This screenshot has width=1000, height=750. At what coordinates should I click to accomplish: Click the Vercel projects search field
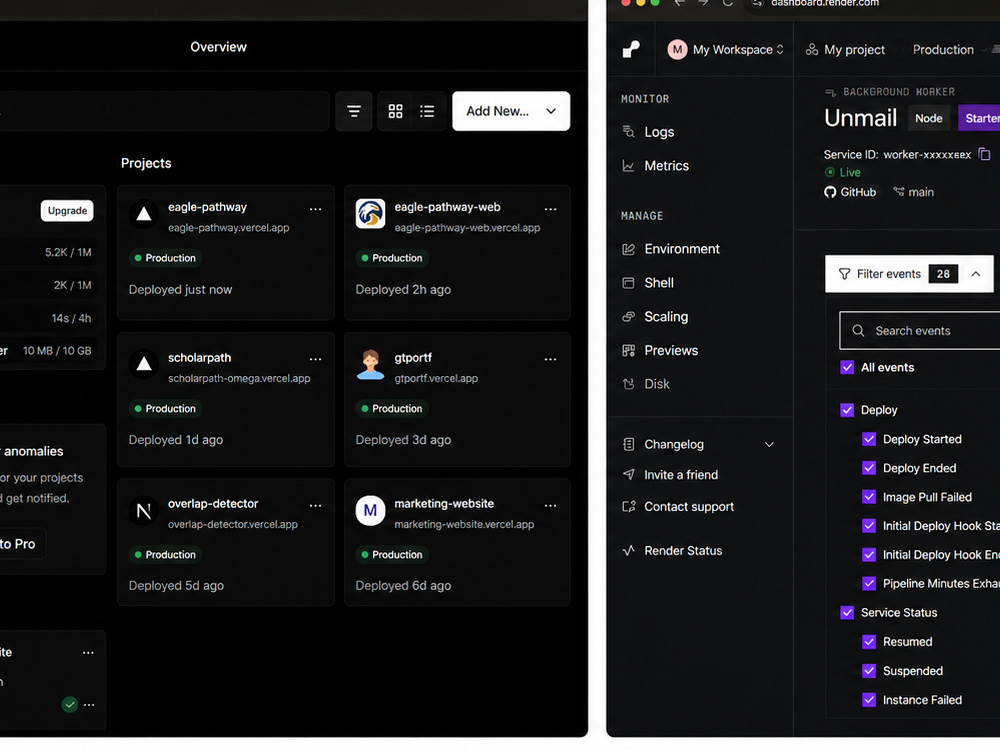pos(165,112)
